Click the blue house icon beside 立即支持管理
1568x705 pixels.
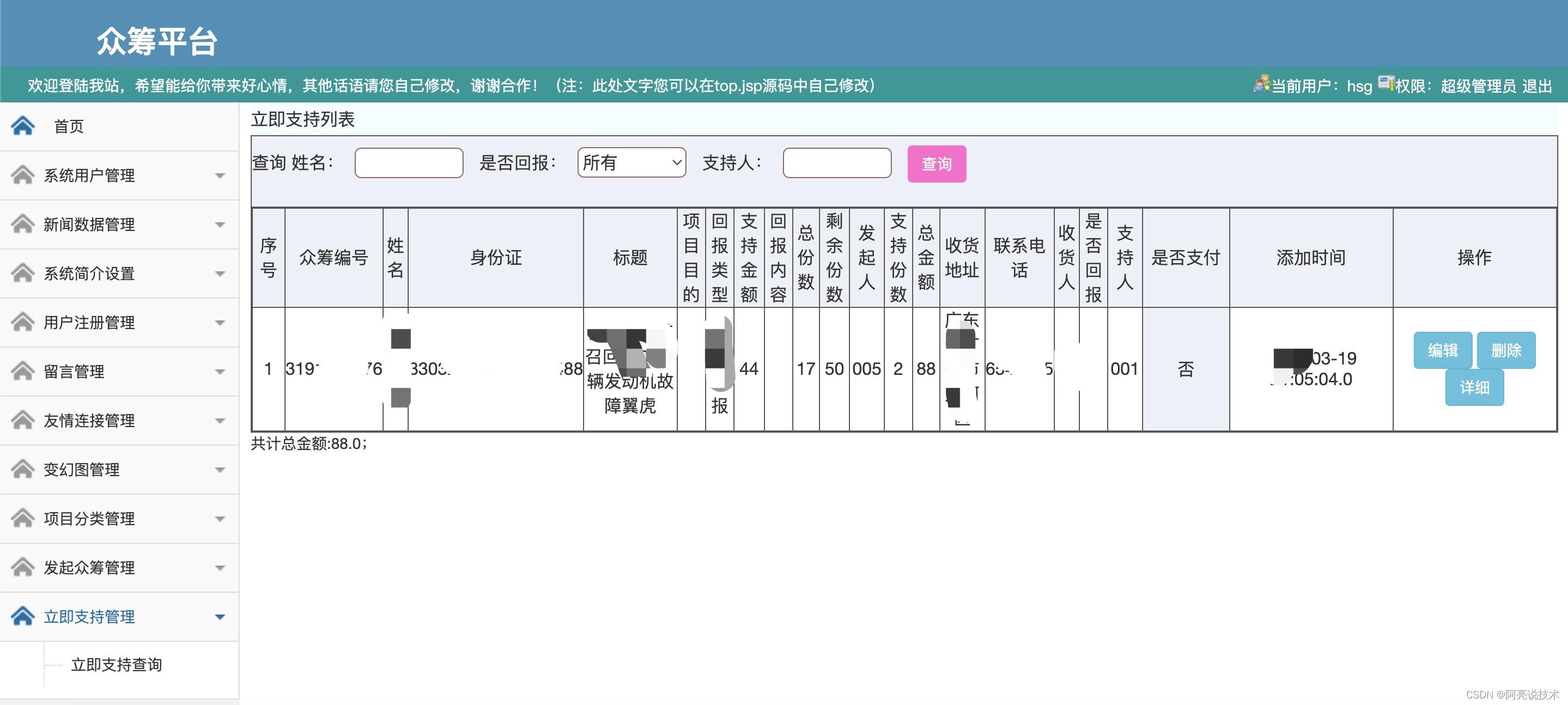[x=22, y=616]
